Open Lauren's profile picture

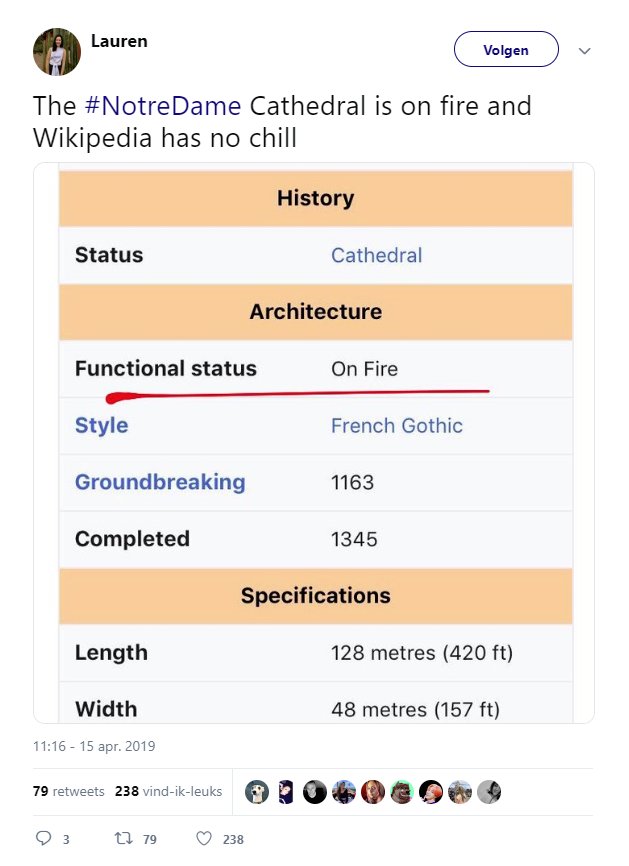point(57,51)
